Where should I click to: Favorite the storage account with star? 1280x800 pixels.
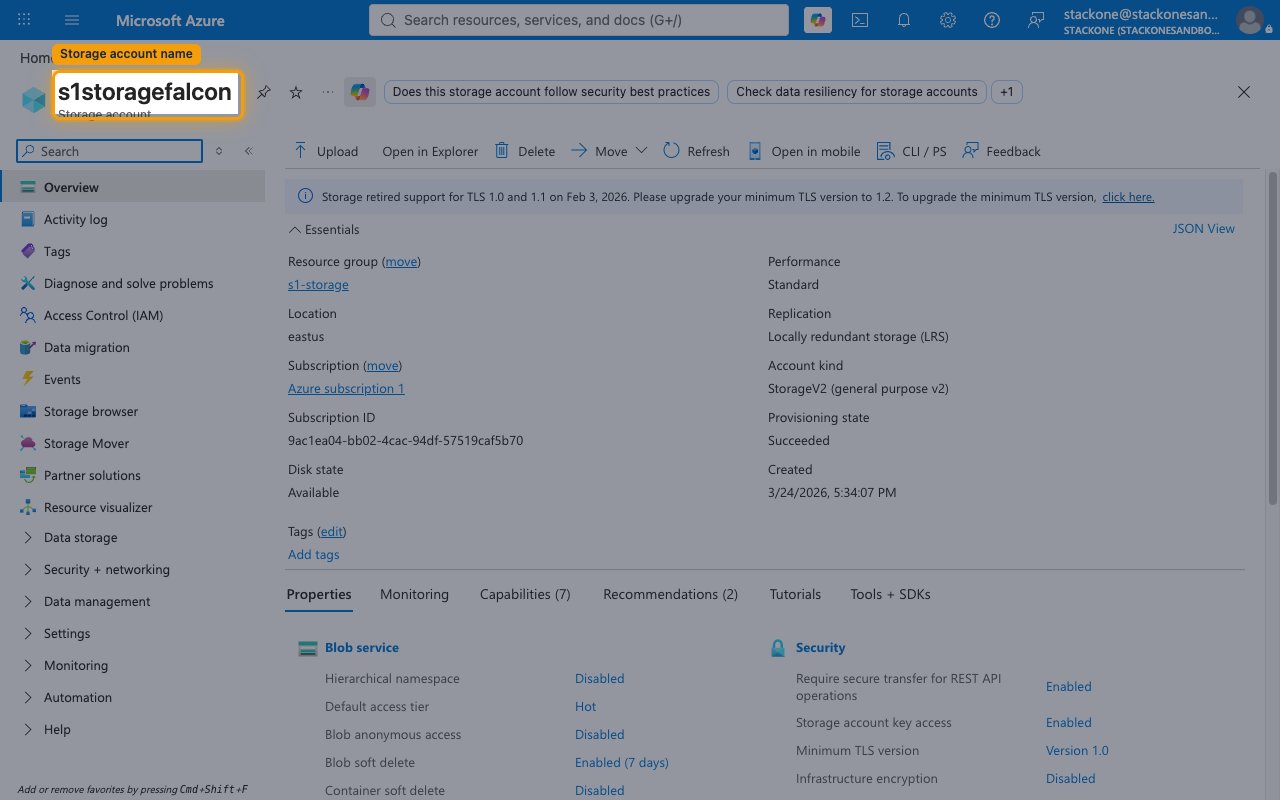(x=296, y=92)
